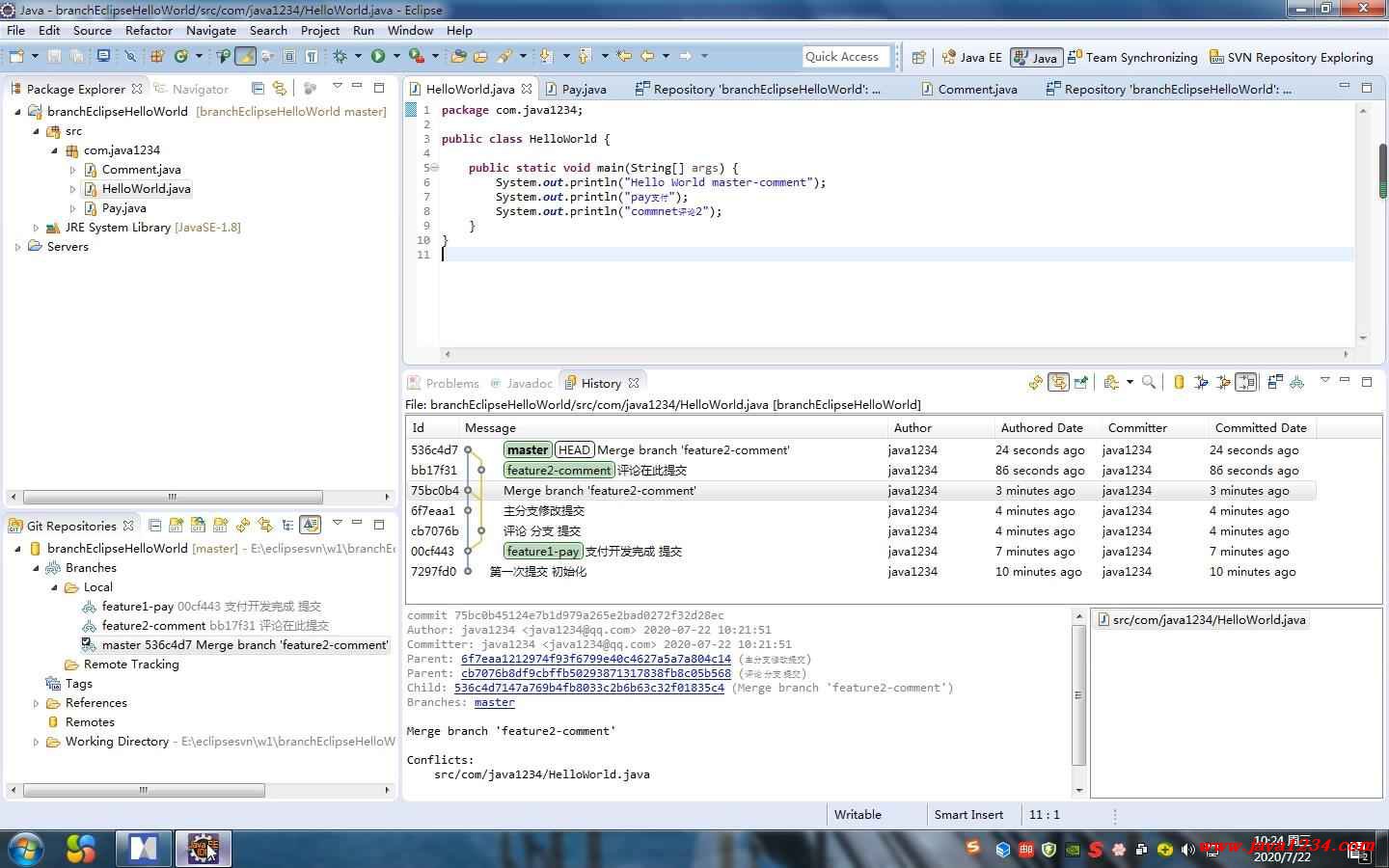Toggle Show all changes in repository icon

click(x=1179, y=383)
